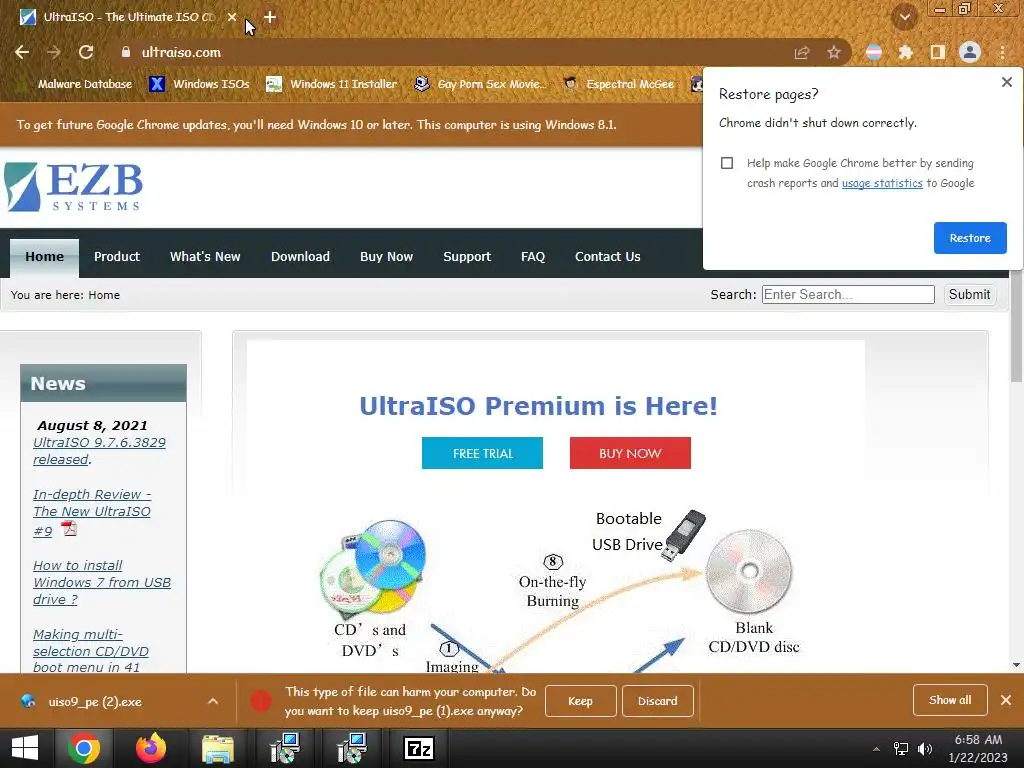Focus the site search input field
Screen dimensions: 1024x768
coord(848,295)
